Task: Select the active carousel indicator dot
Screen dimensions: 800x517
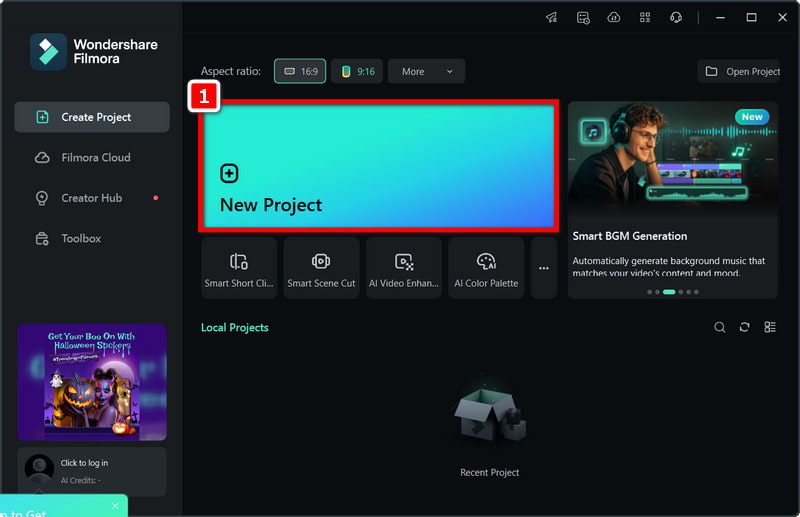Action: pos(669,292)
